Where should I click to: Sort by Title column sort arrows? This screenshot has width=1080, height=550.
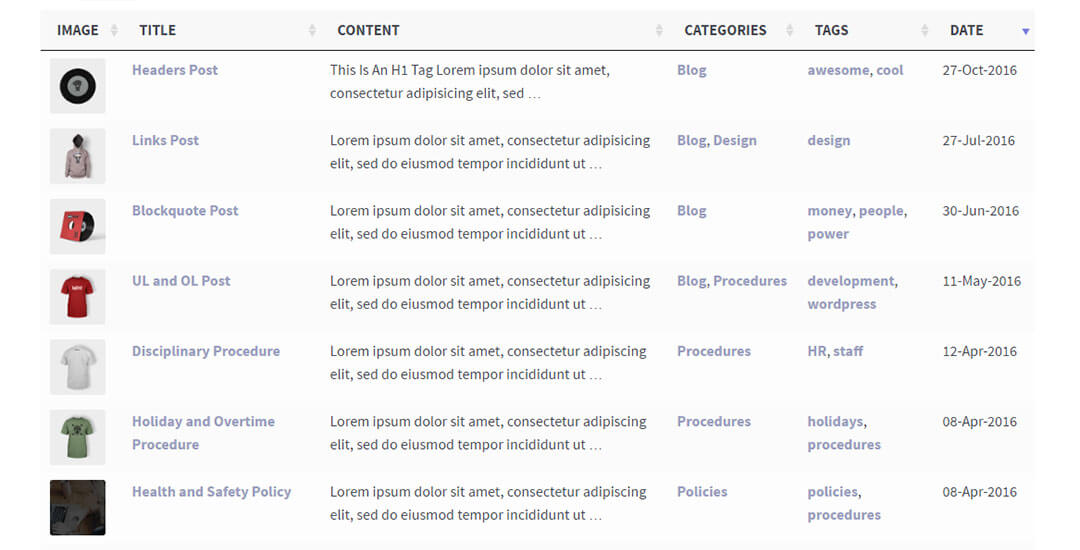click(313, 31)
